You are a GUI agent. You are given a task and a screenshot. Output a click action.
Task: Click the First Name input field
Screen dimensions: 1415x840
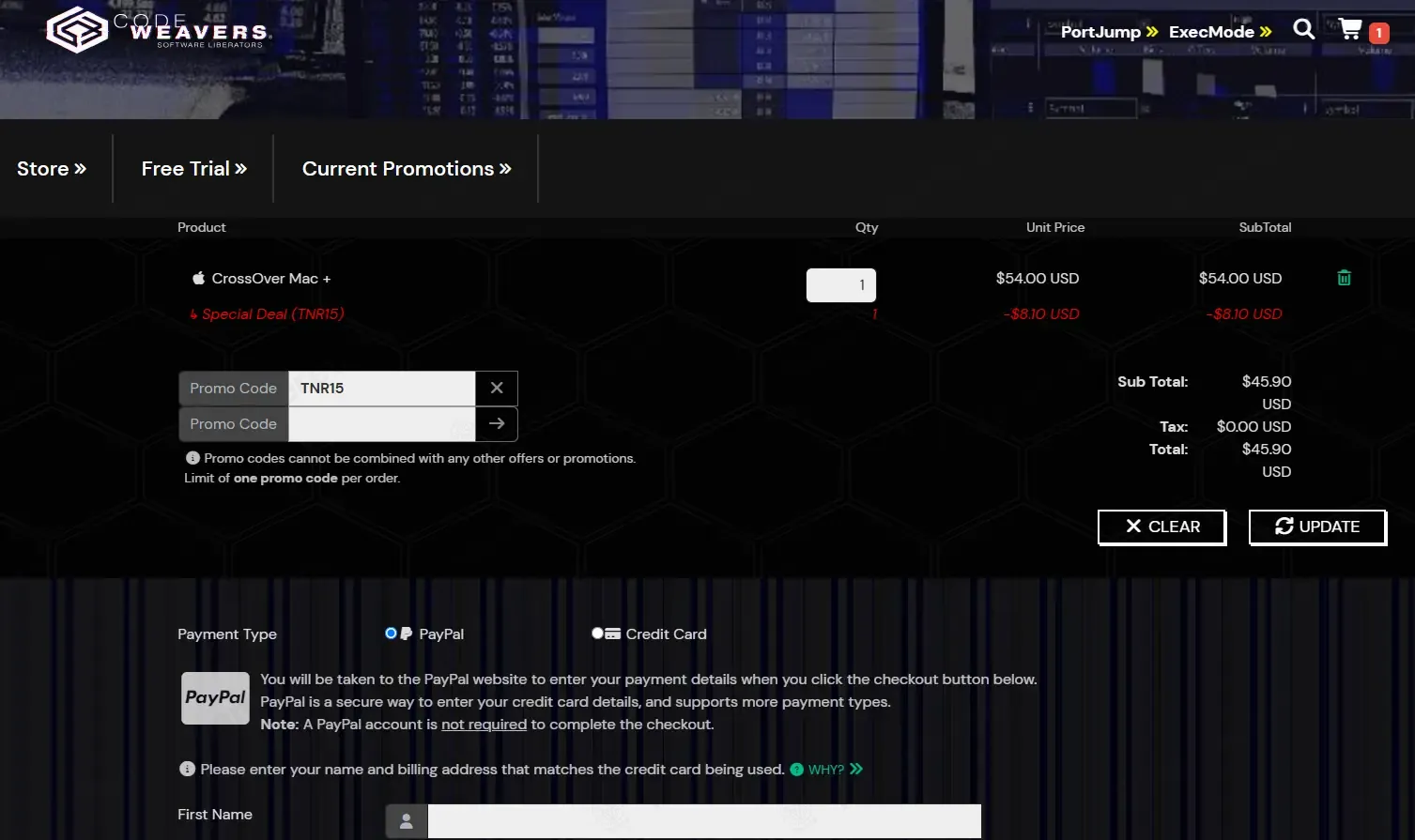704,821
